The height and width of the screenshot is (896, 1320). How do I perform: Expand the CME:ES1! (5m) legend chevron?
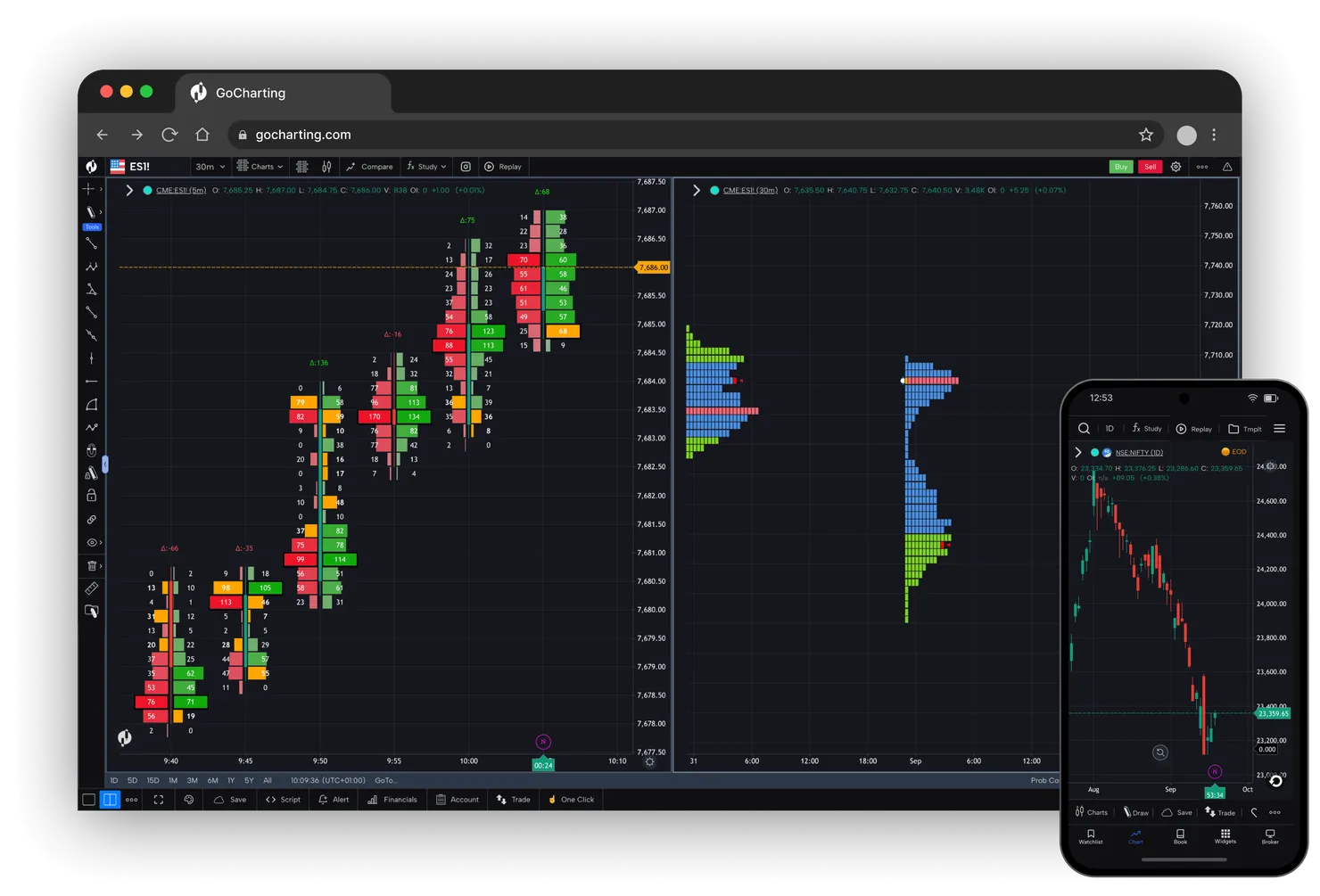coord(129,190)
